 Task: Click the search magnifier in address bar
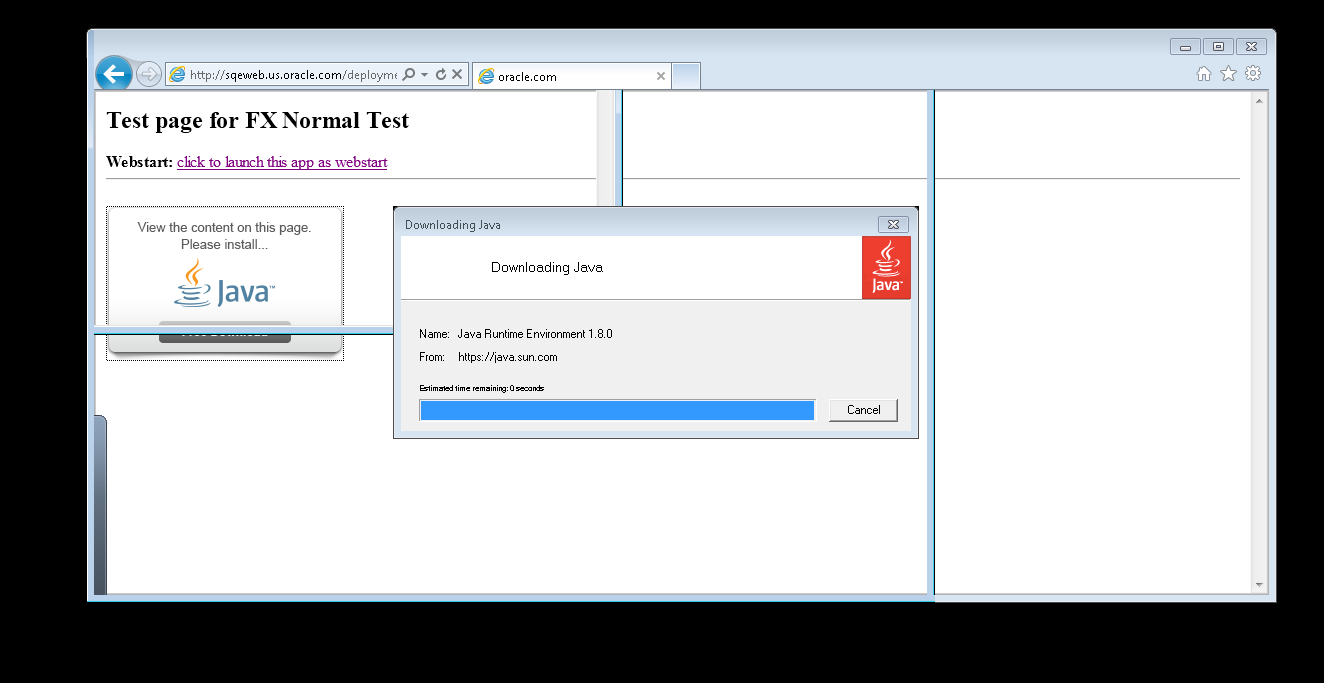408,75
